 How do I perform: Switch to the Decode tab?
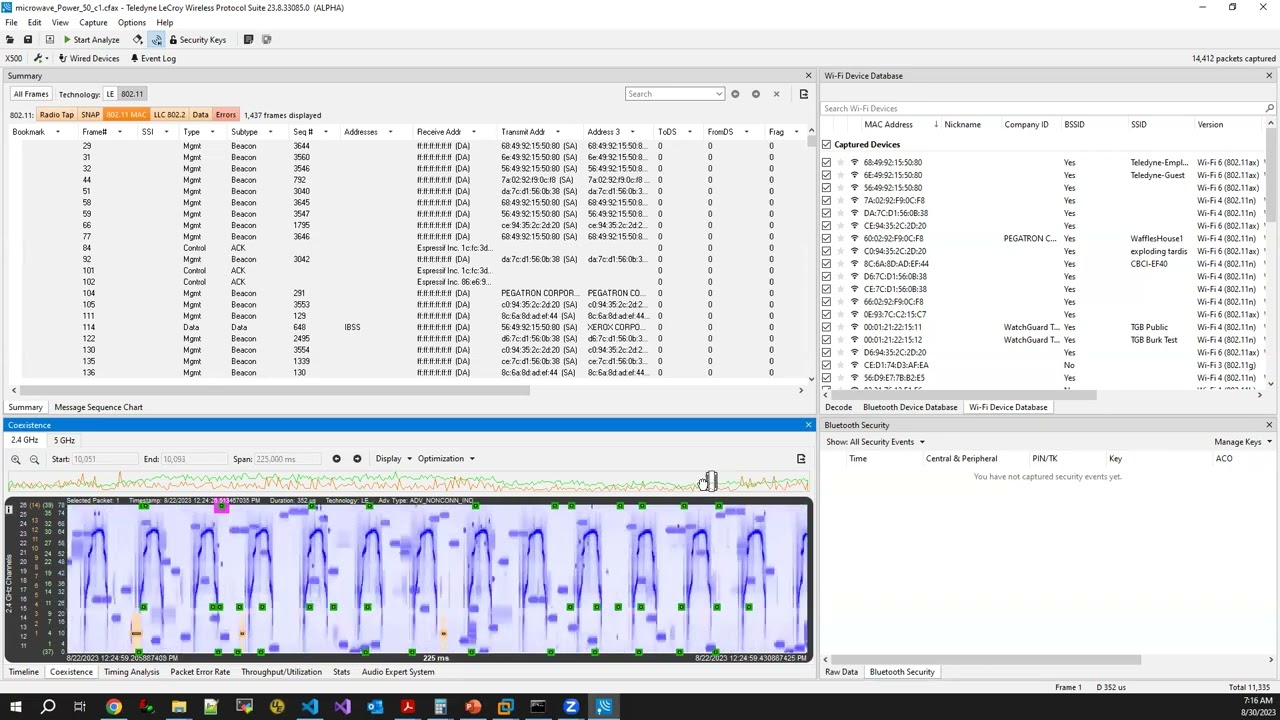(x=838, y=407)
